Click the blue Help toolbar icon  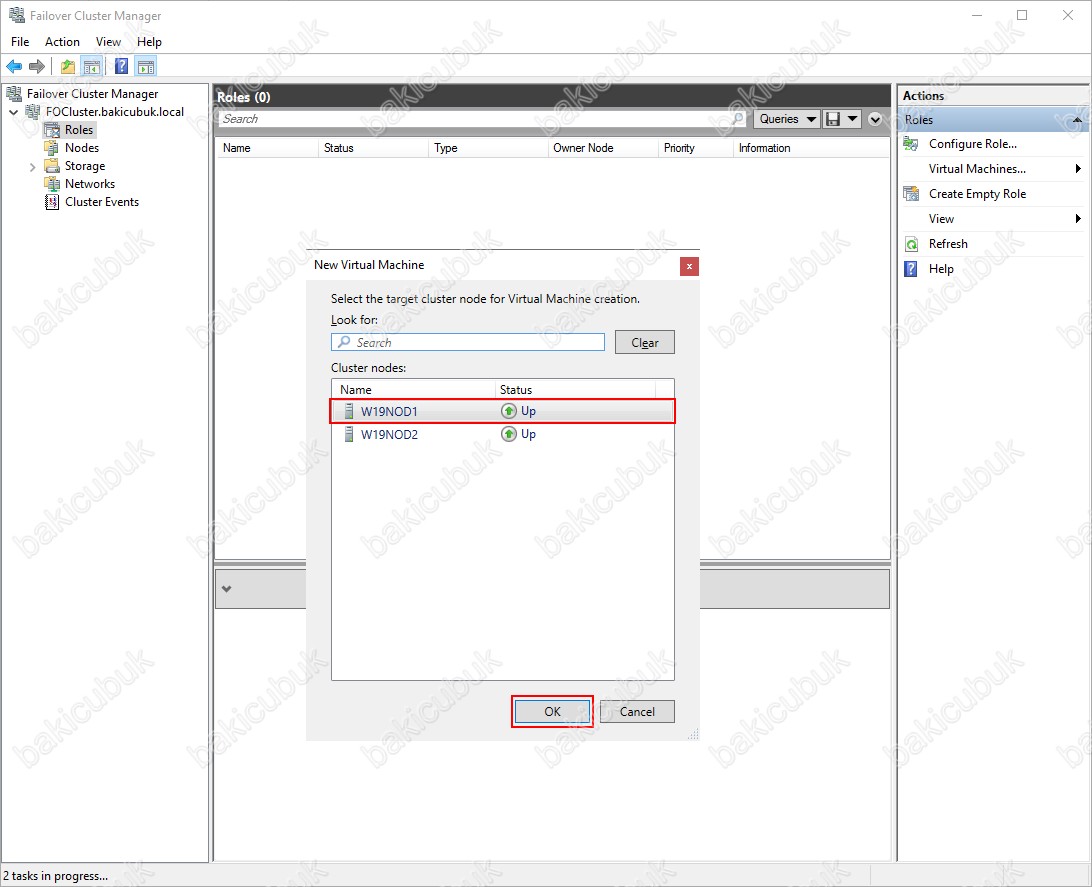[121, 66]
